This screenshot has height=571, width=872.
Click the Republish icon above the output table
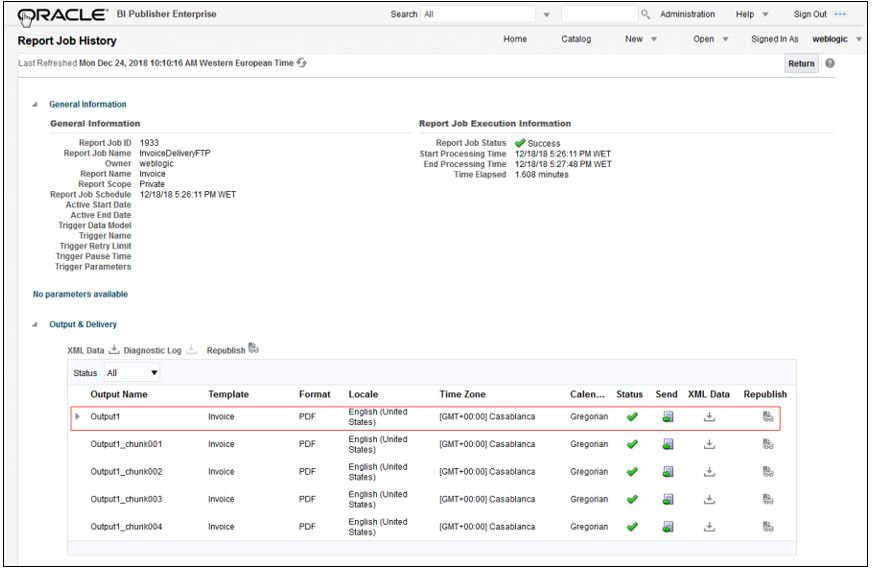pyautogui.click(x=253, y=350)
